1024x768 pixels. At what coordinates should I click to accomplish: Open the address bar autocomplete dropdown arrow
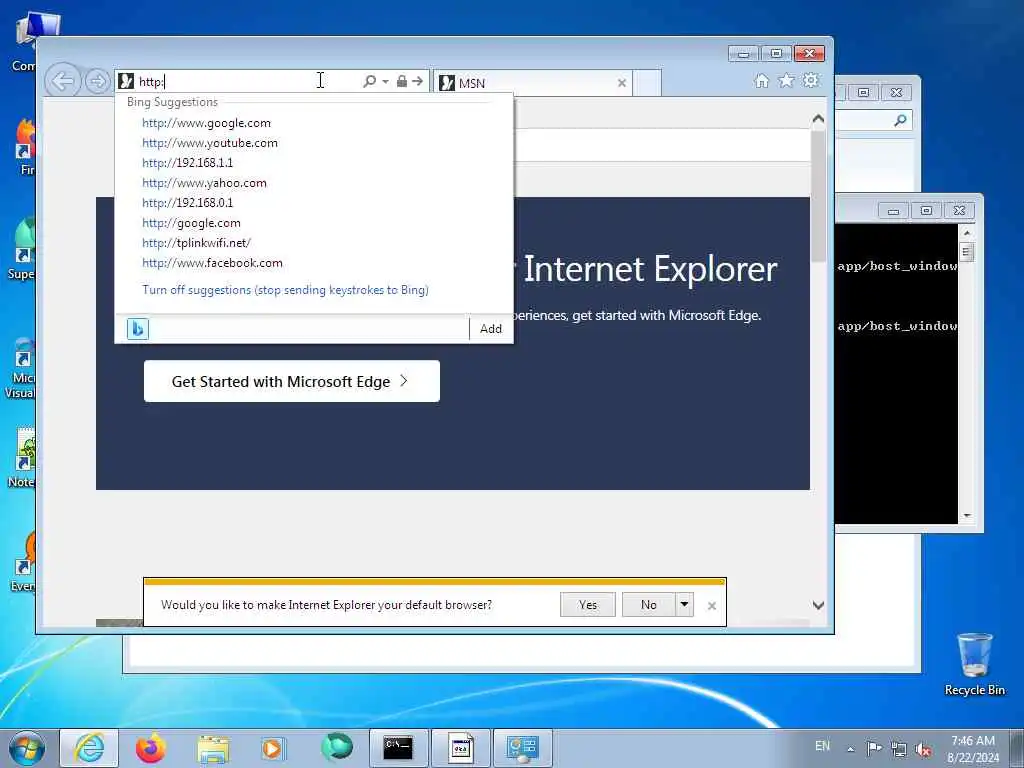coord(385,82)
